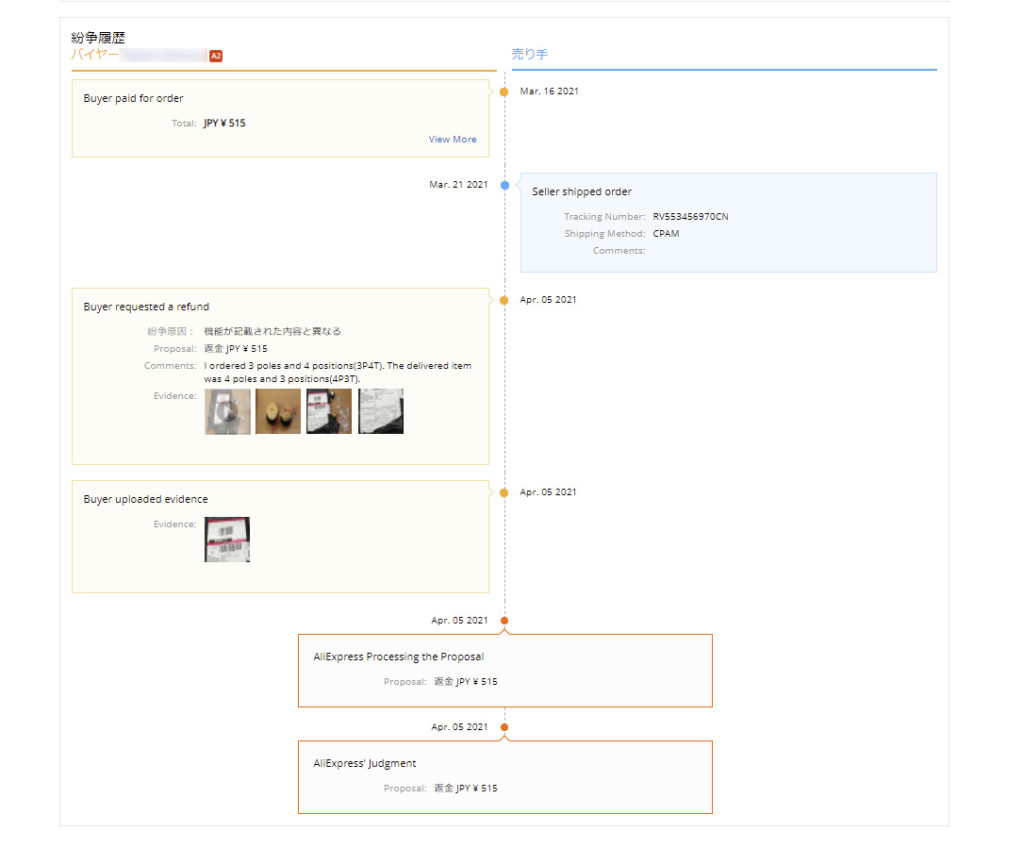1024x848 pixels.
Task: Click AliExpress Processing the Proposal heading
Action: click(x=398, y=657)
